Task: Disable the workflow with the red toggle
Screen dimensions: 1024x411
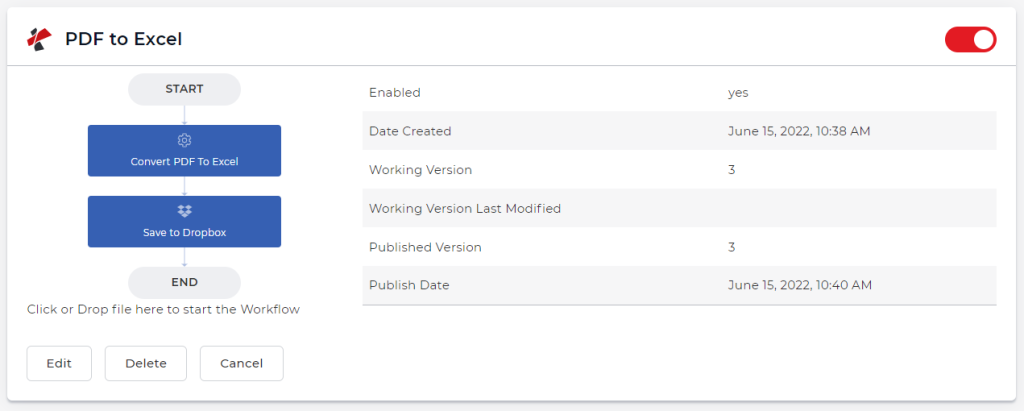Action: (970, 39)
